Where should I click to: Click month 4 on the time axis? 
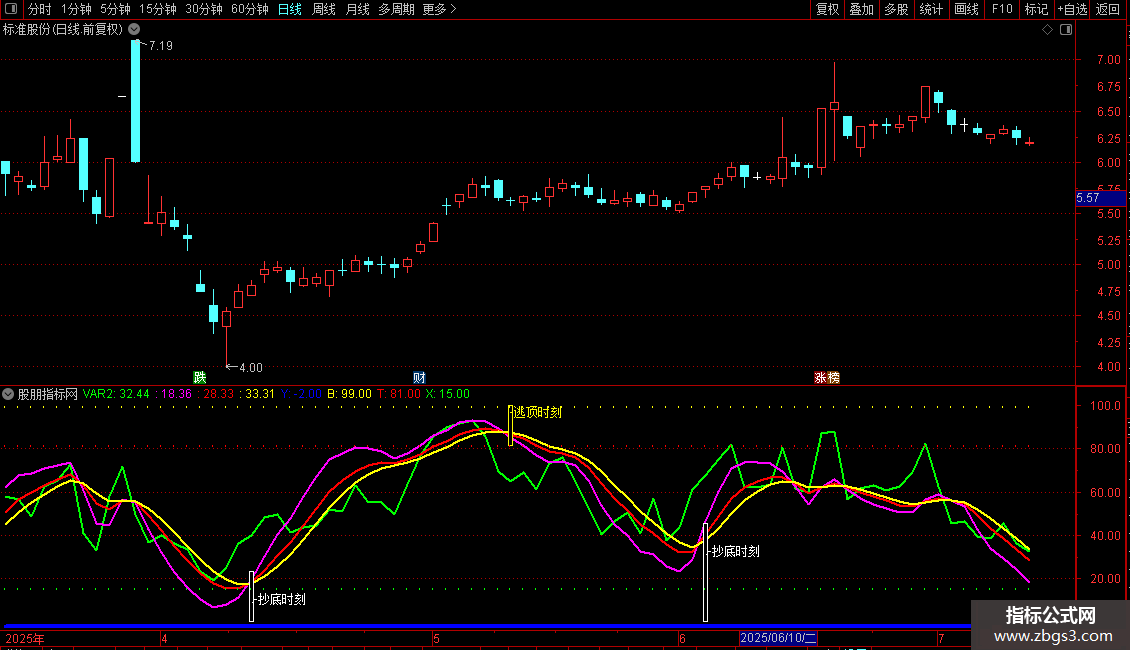pos(164,638)
